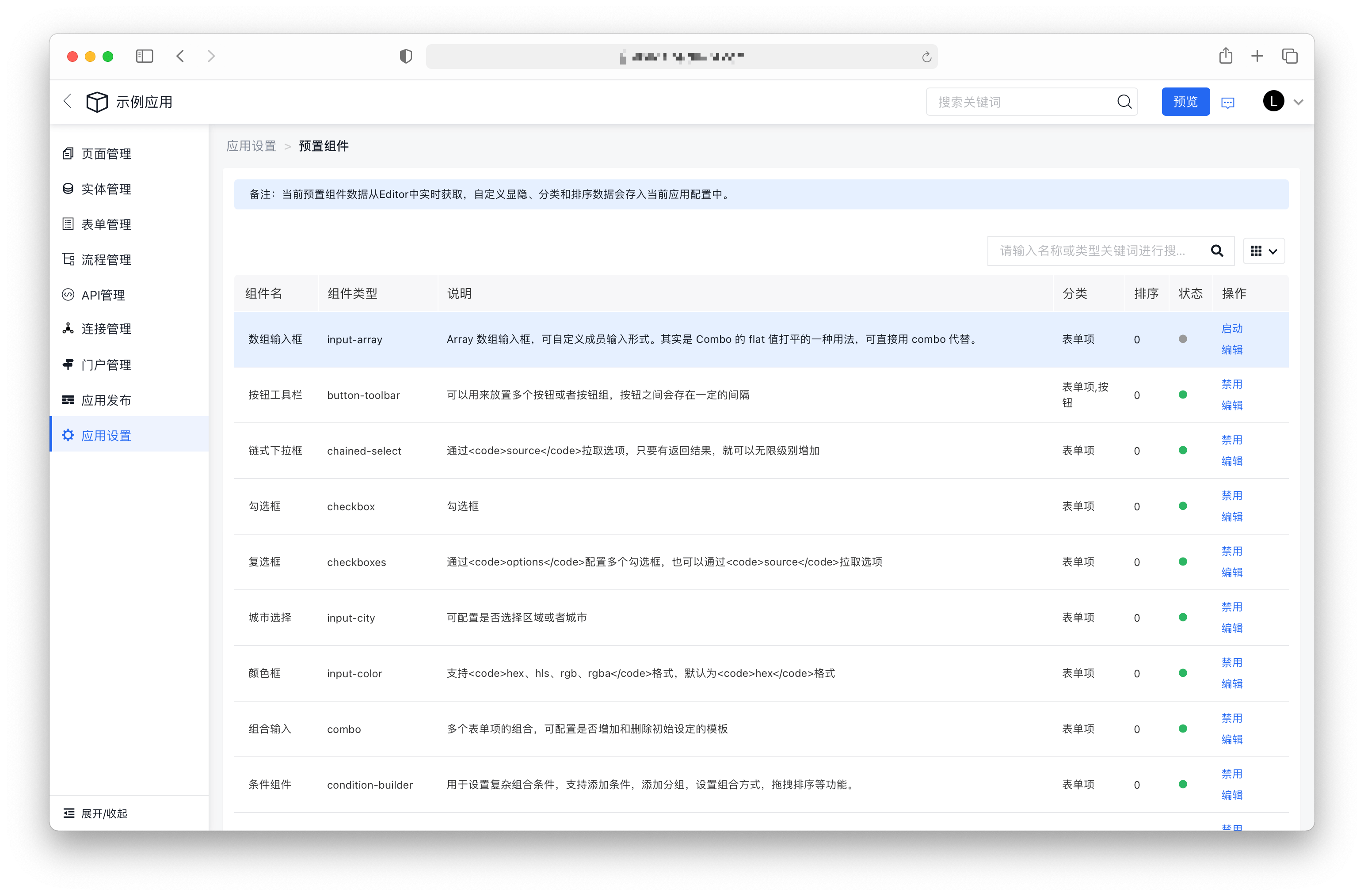This screenshot has height=896, width=1364.
Task: Click 编辑 for chained-select row
Action: [x=1231, y=461]
